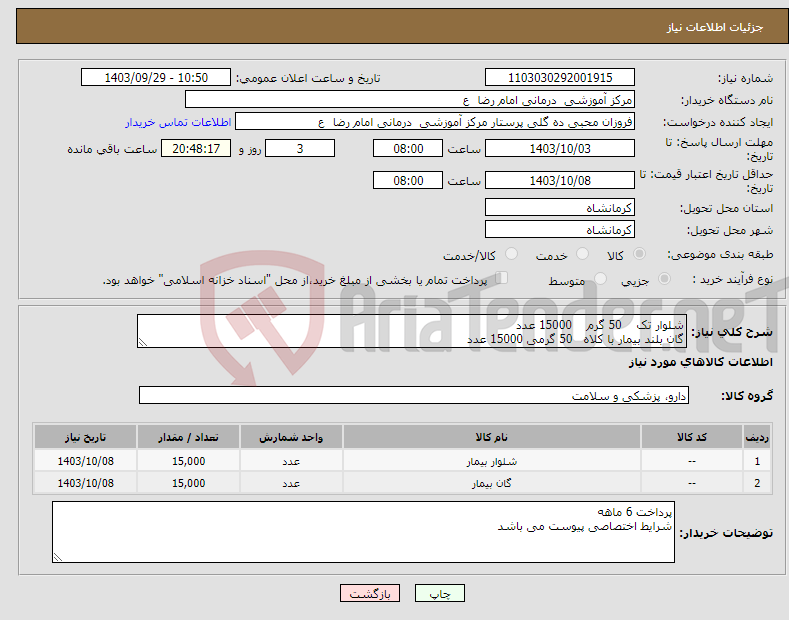Screen dimensions: 789x620
Task: Click the remaining time field 20:48:17
Action: click(x=196, y=148)
